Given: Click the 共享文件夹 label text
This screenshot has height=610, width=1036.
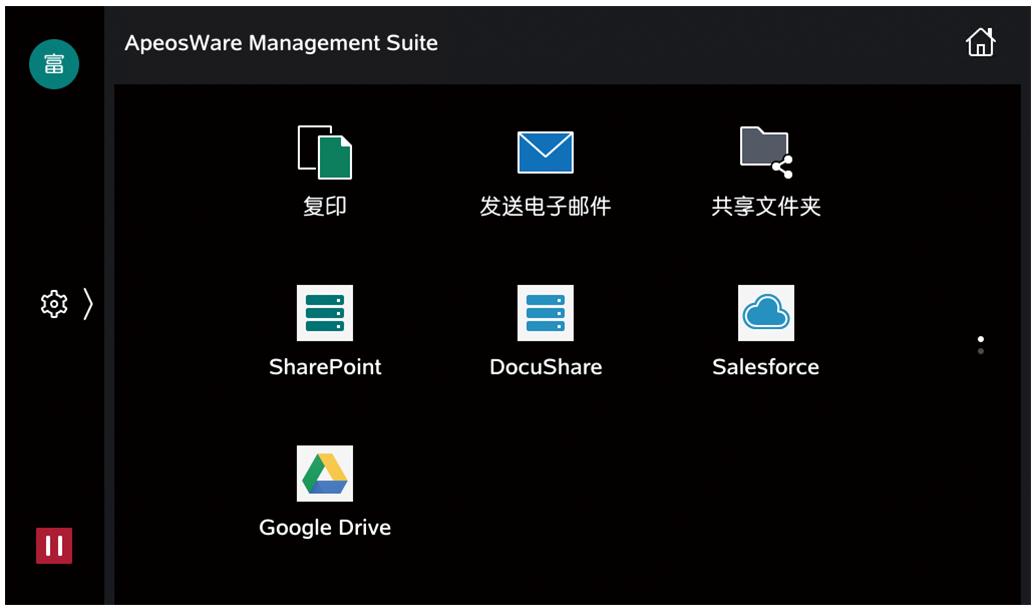Looking at the screenshot, I should (766, 206).
